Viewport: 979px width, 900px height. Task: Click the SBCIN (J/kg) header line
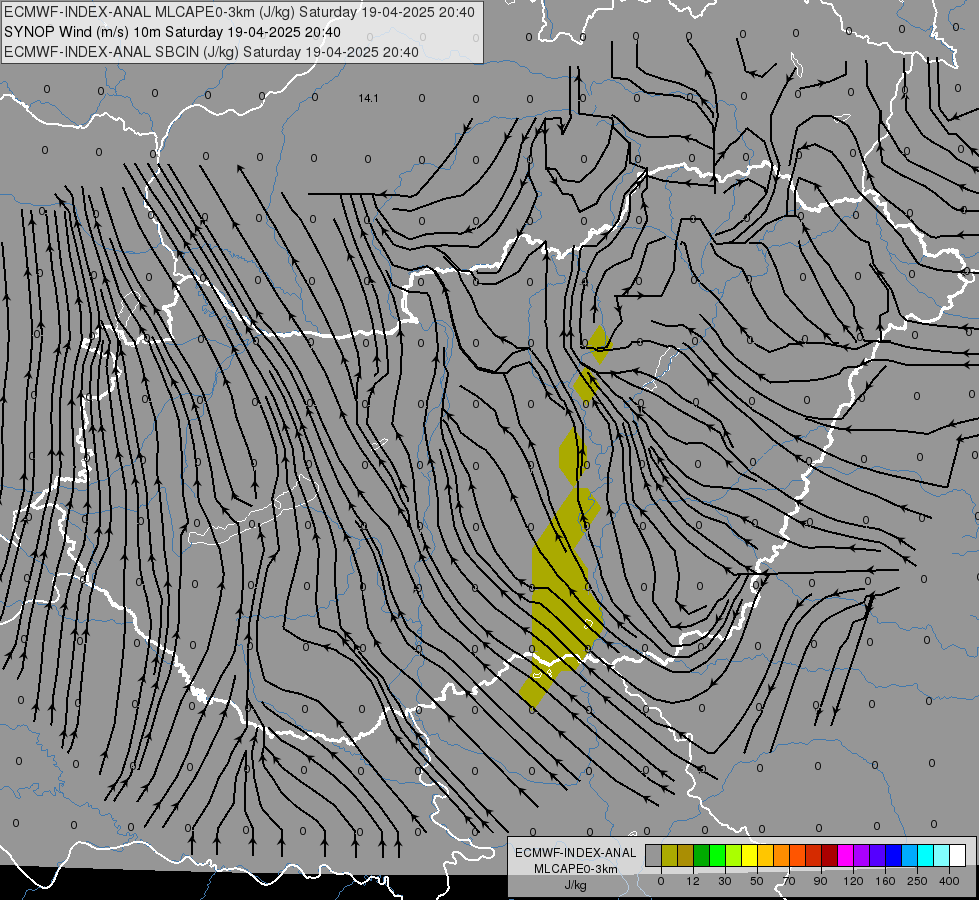click(x=211, y=52)
